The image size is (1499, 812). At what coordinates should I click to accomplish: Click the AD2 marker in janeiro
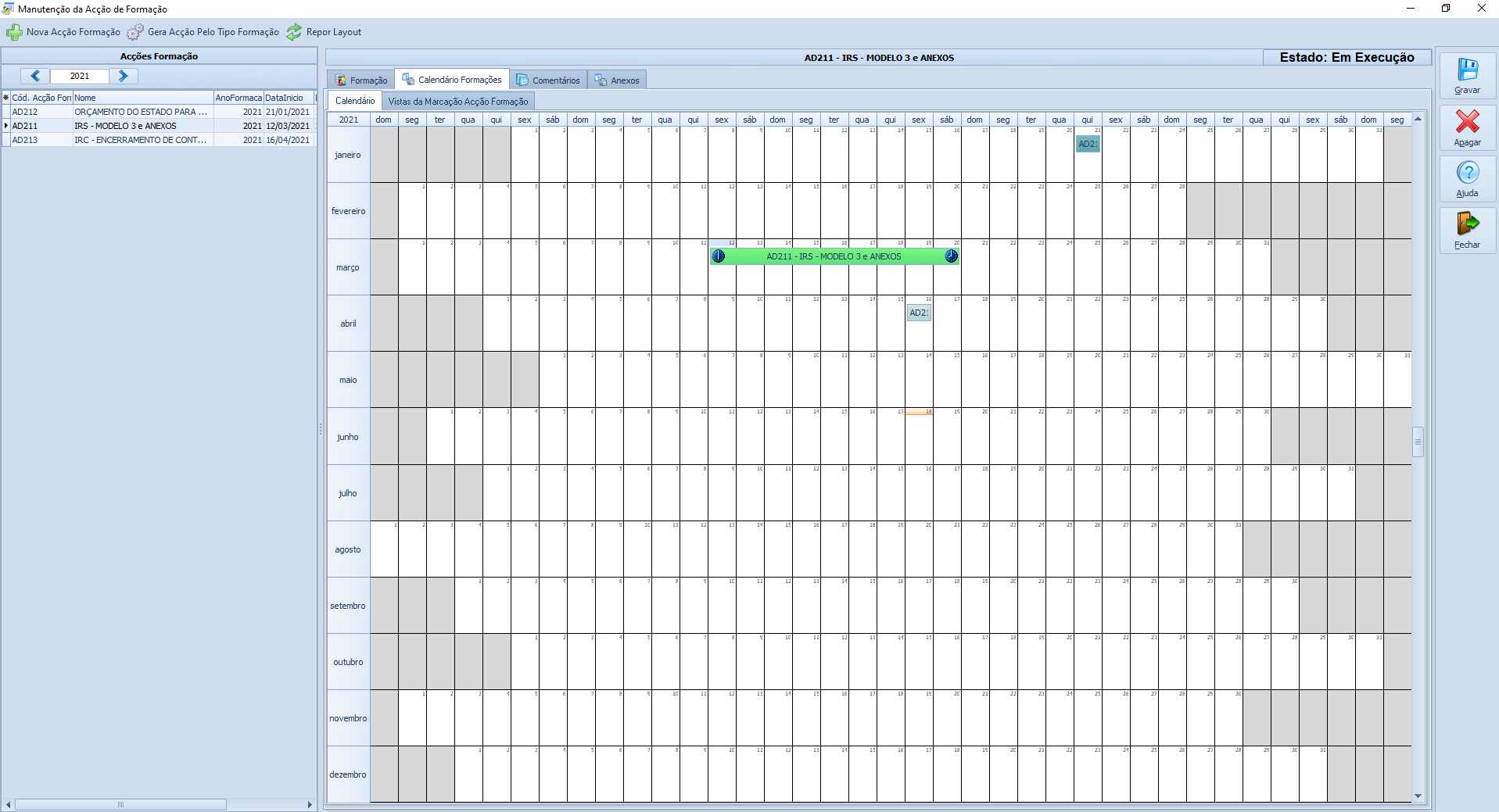point(1088,144)
